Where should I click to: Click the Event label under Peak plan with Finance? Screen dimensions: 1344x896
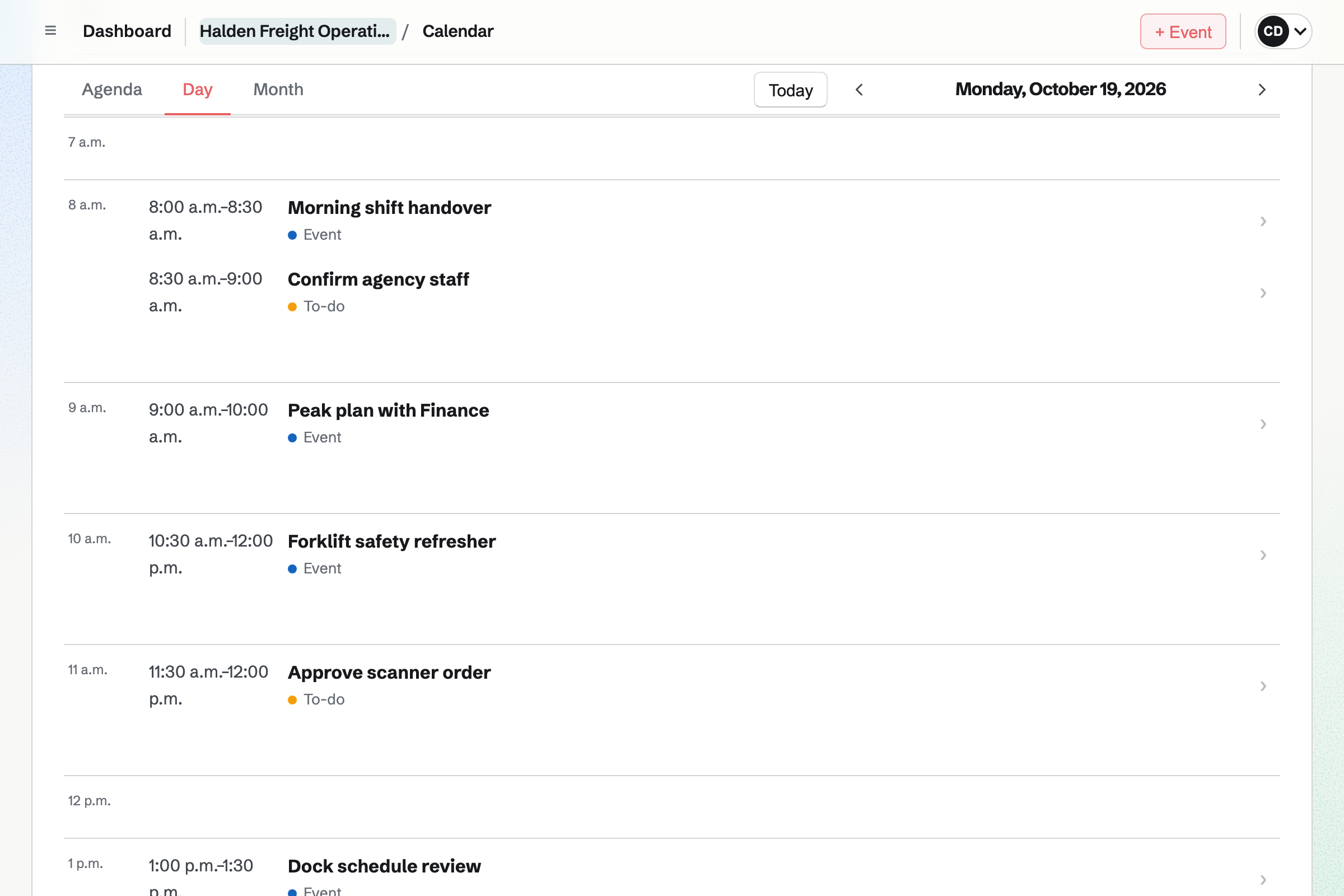click(323, 438)
